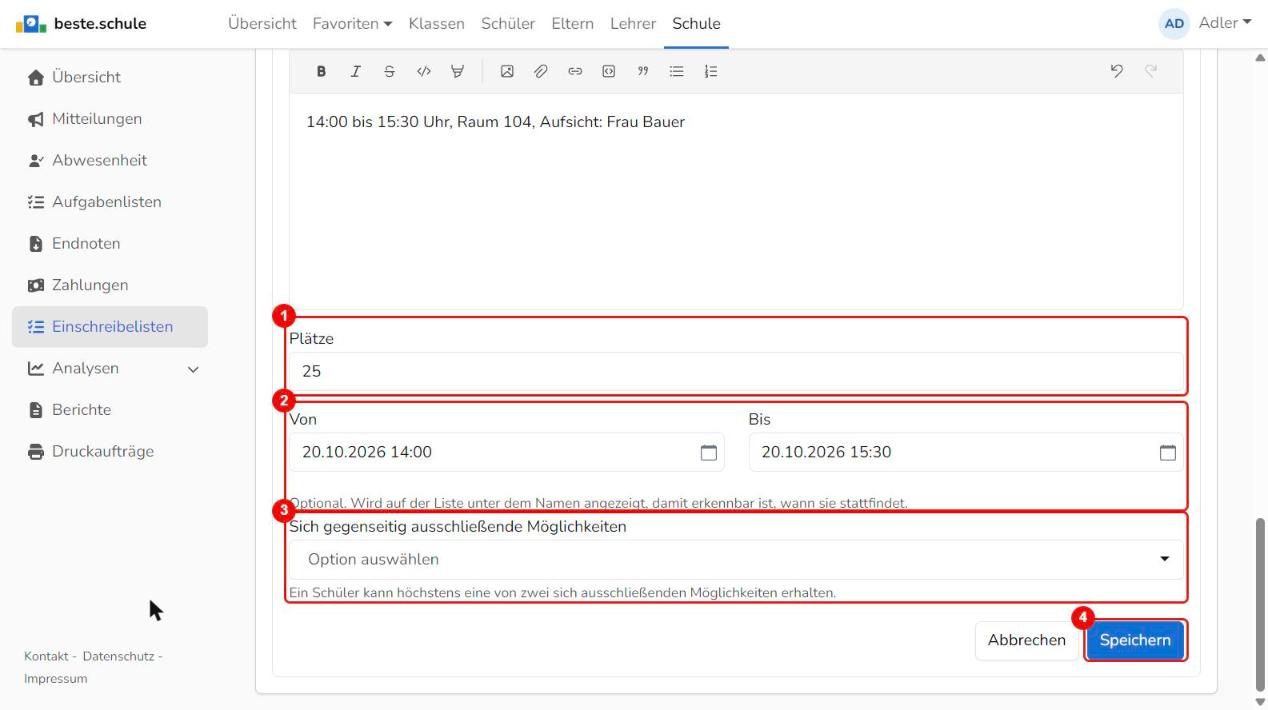Insert a code block
Image resolution: width=1268 pixels, height=710 pixels.
(x=609, y=71)
